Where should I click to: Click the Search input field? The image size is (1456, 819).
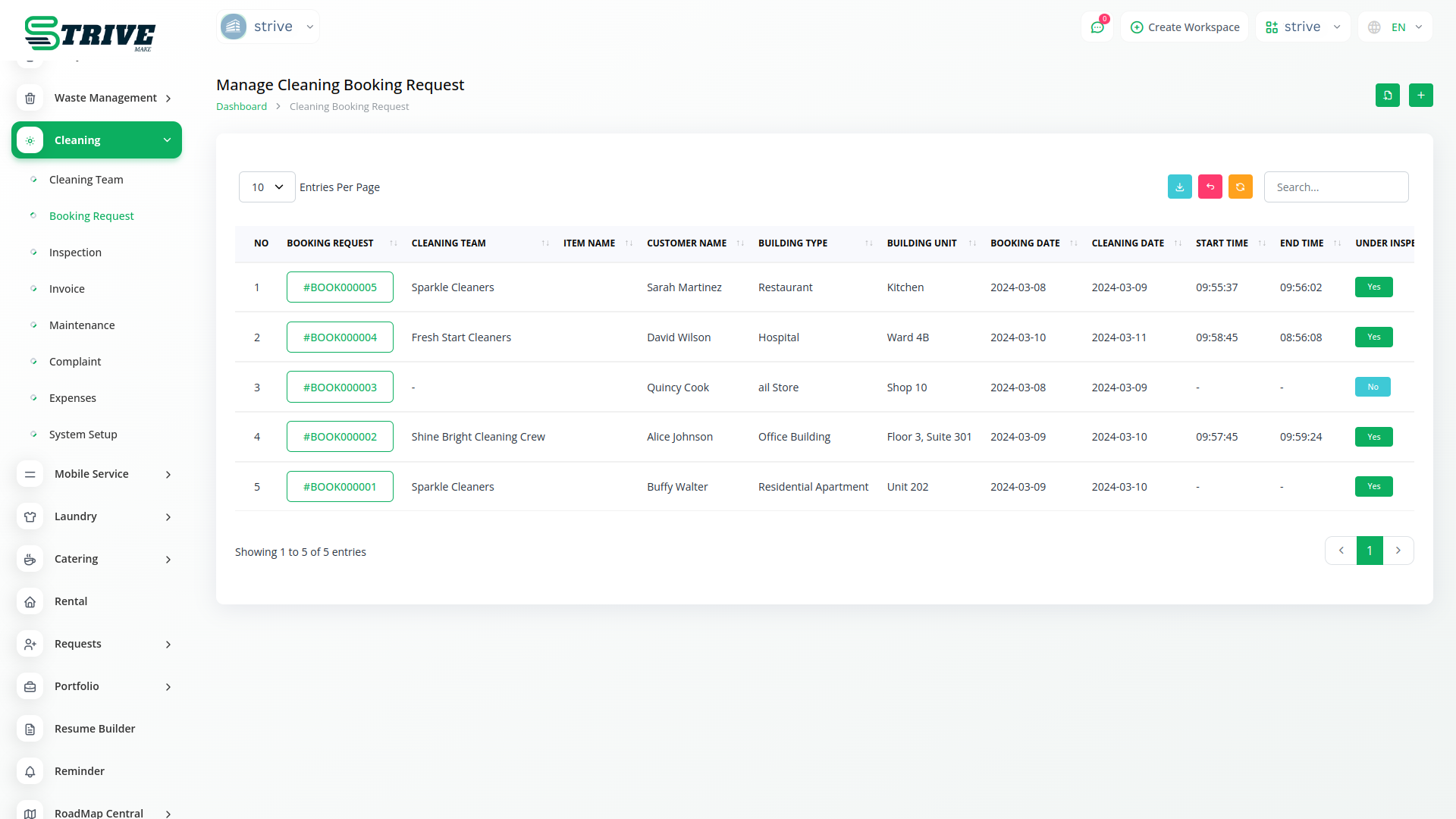[x=1335, y=187]
